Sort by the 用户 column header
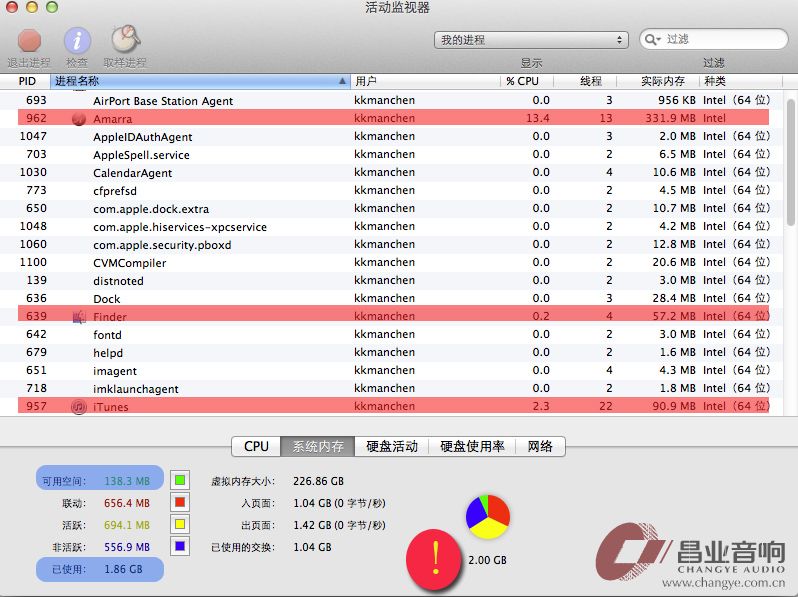Image resolution: width=798 pixels, height=597 pixels. (425, 81)
